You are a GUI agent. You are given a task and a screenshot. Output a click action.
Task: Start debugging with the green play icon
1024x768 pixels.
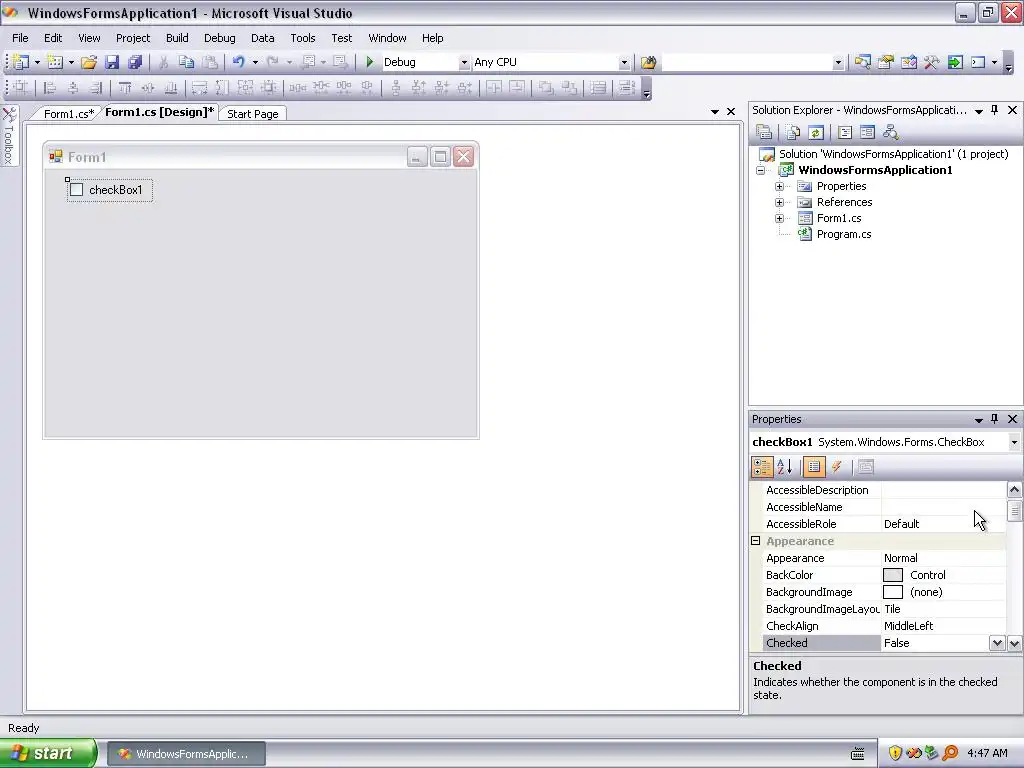[x=370, y=62]
